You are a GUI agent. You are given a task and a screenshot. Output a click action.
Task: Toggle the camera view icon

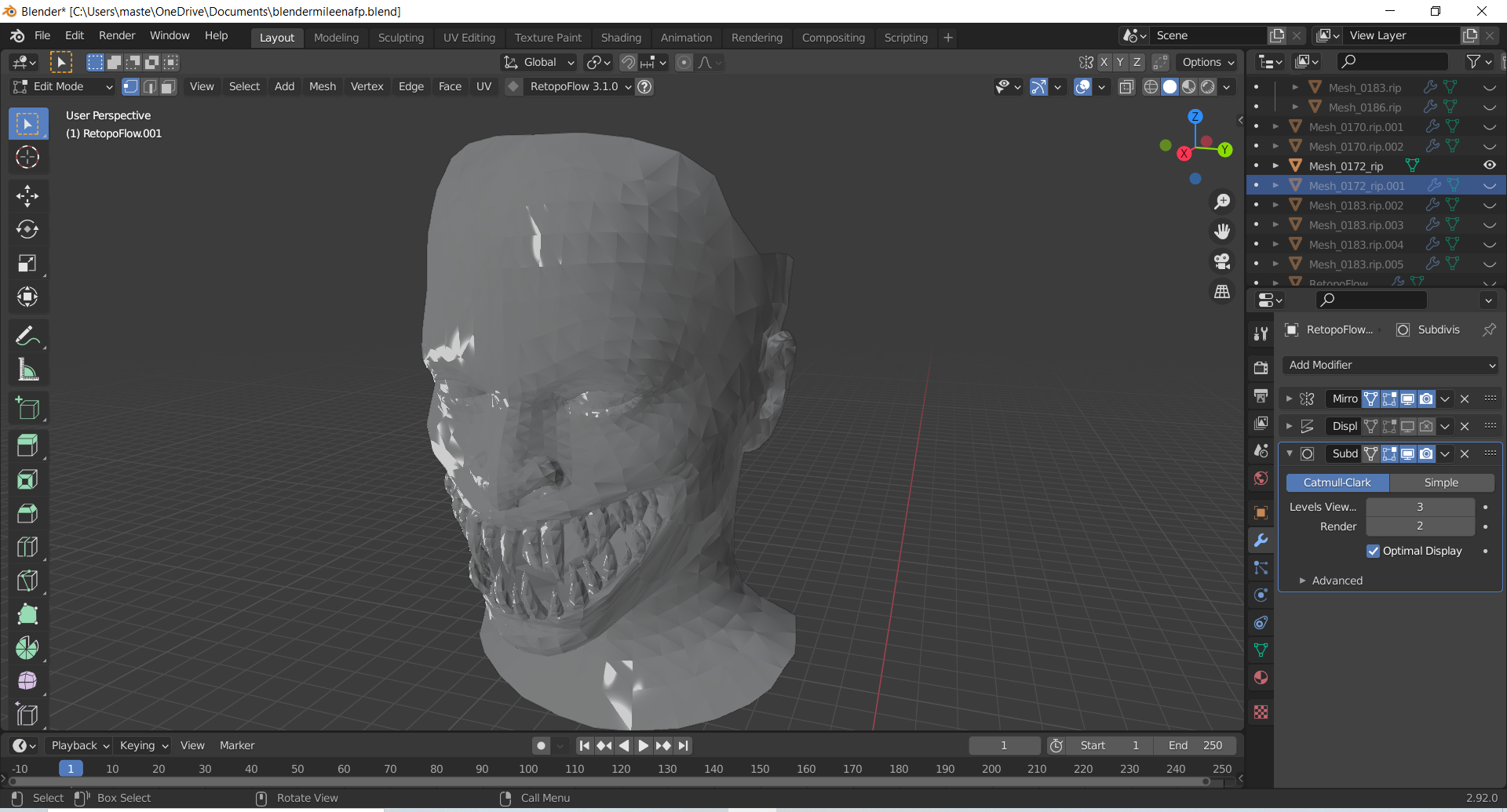tap(1222, 261)
